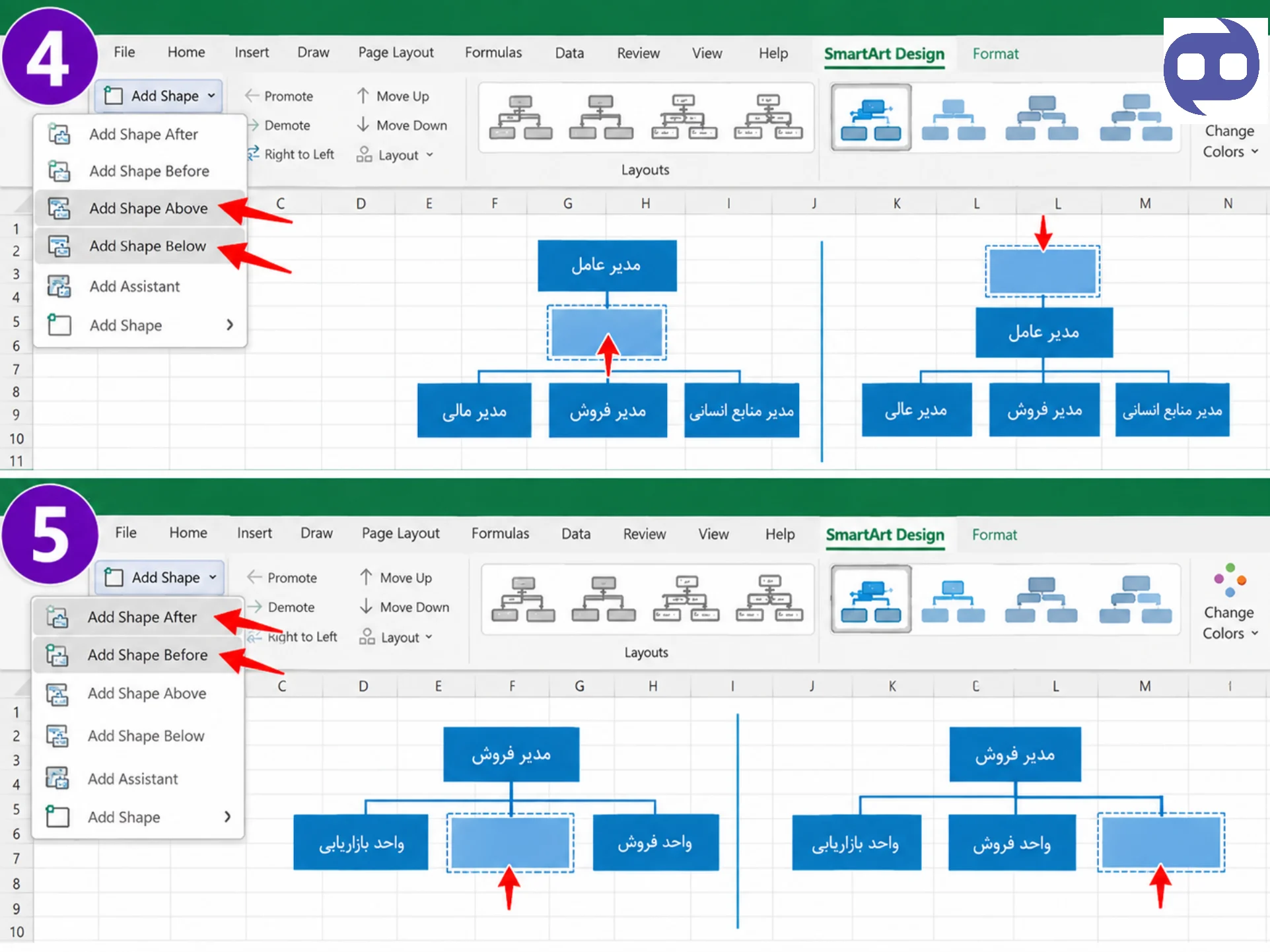Click Move Down in the step 5 ribbon

pos(404,607)
